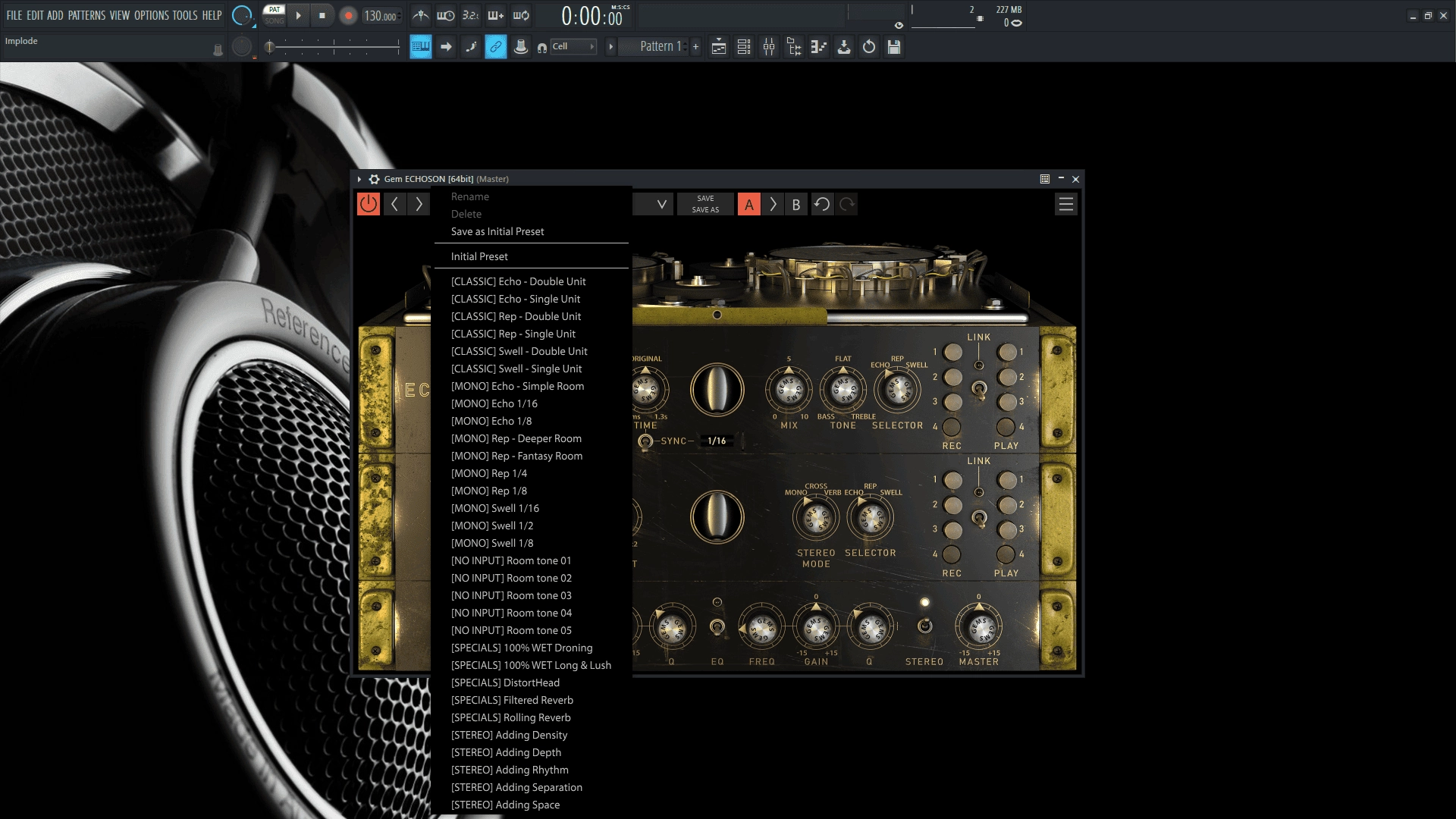Toggle typing keyboard to piano icon
This screenshot has height=819, width=1456.
pyautogui.click(x=421, y=47)
